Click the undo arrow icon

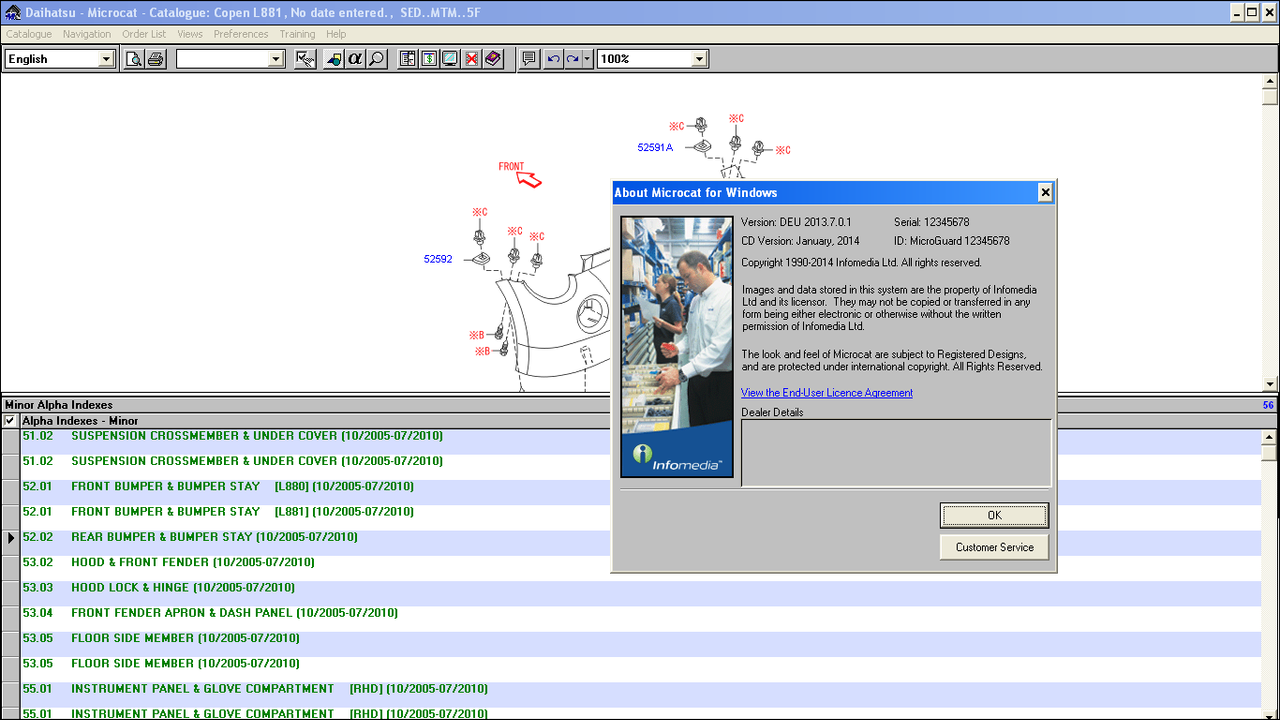click(553, 59)
